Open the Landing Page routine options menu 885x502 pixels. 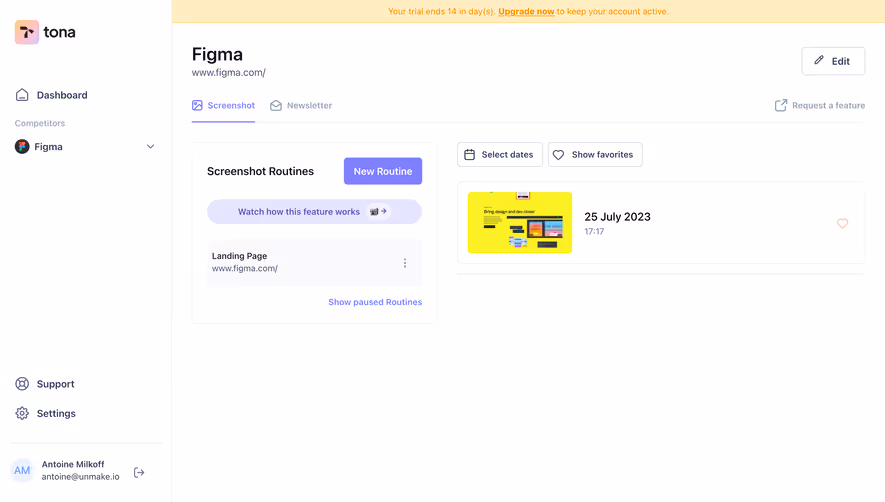pyautogui.click(x=405, y=263)
